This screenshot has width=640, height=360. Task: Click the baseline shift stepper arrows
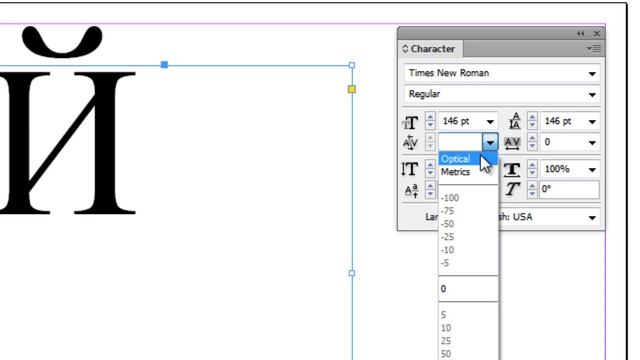430,190
